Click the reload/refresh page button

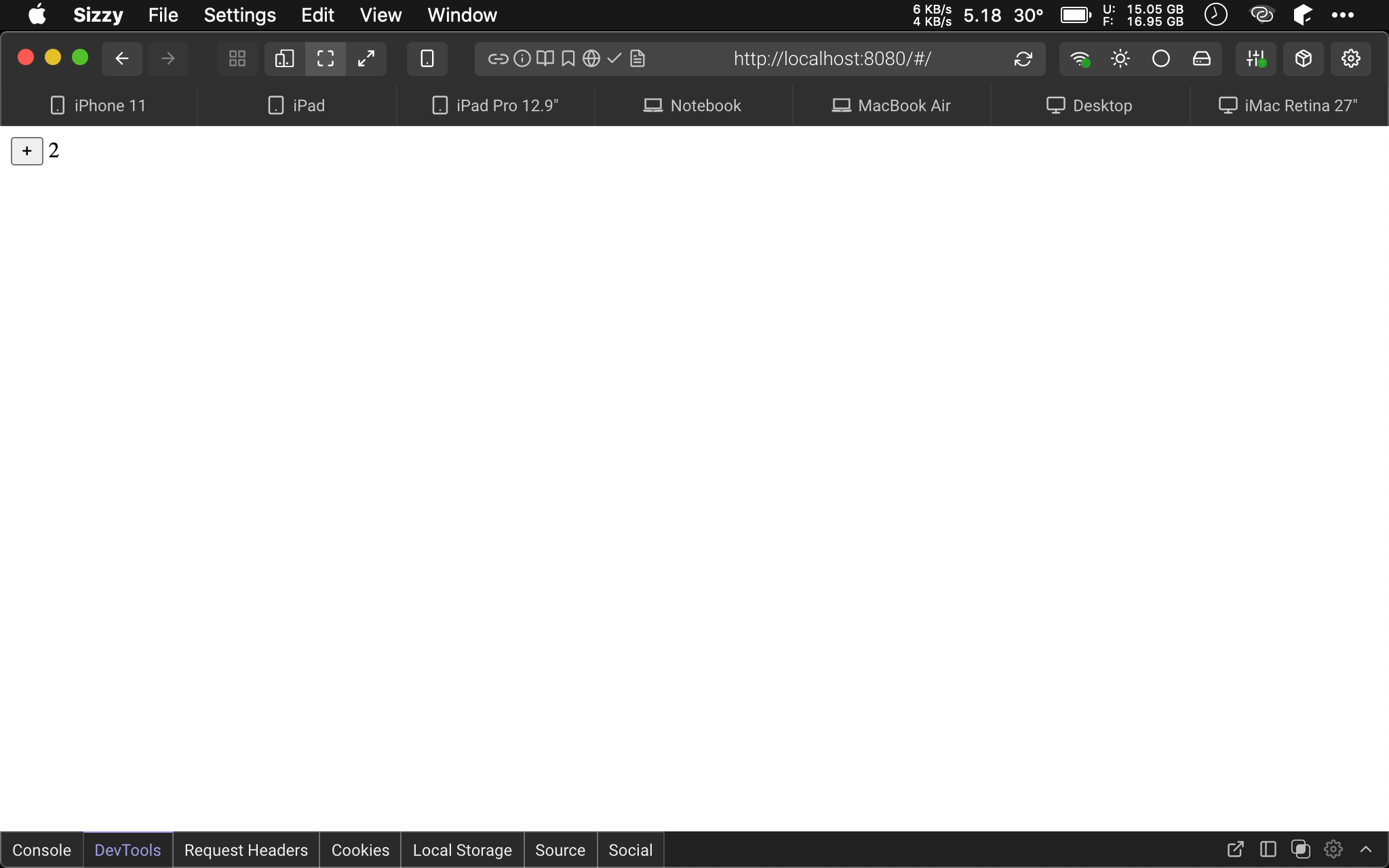tap(1023, 58)
